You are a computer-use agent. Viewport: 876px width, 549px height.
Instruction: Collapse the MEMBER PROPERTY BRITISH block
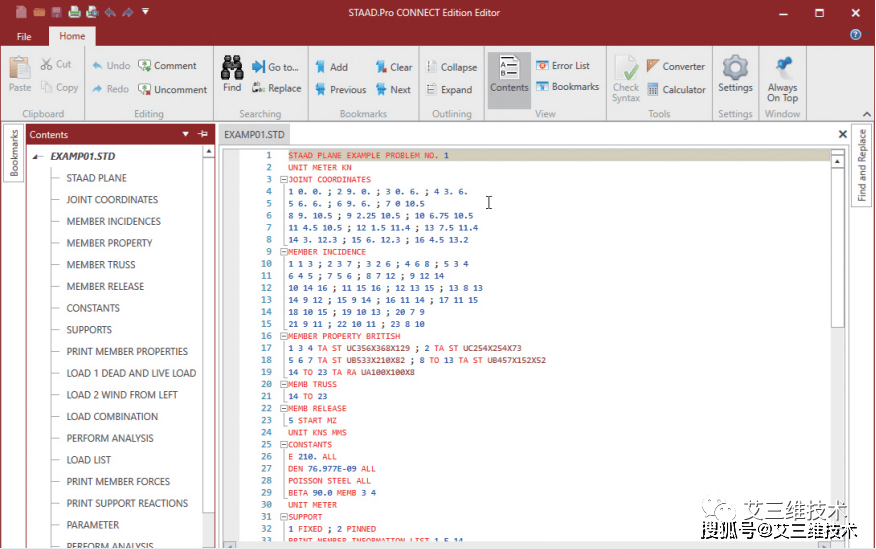[x=283, y=336]
